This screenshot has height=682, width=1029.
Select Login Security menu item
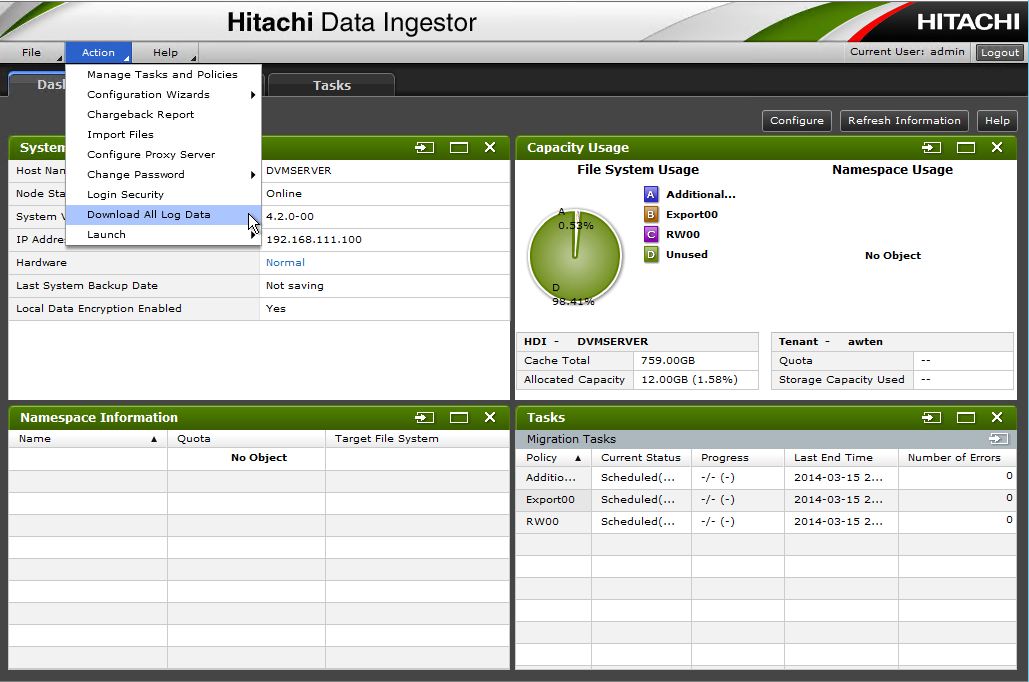(x=163, y=195)
